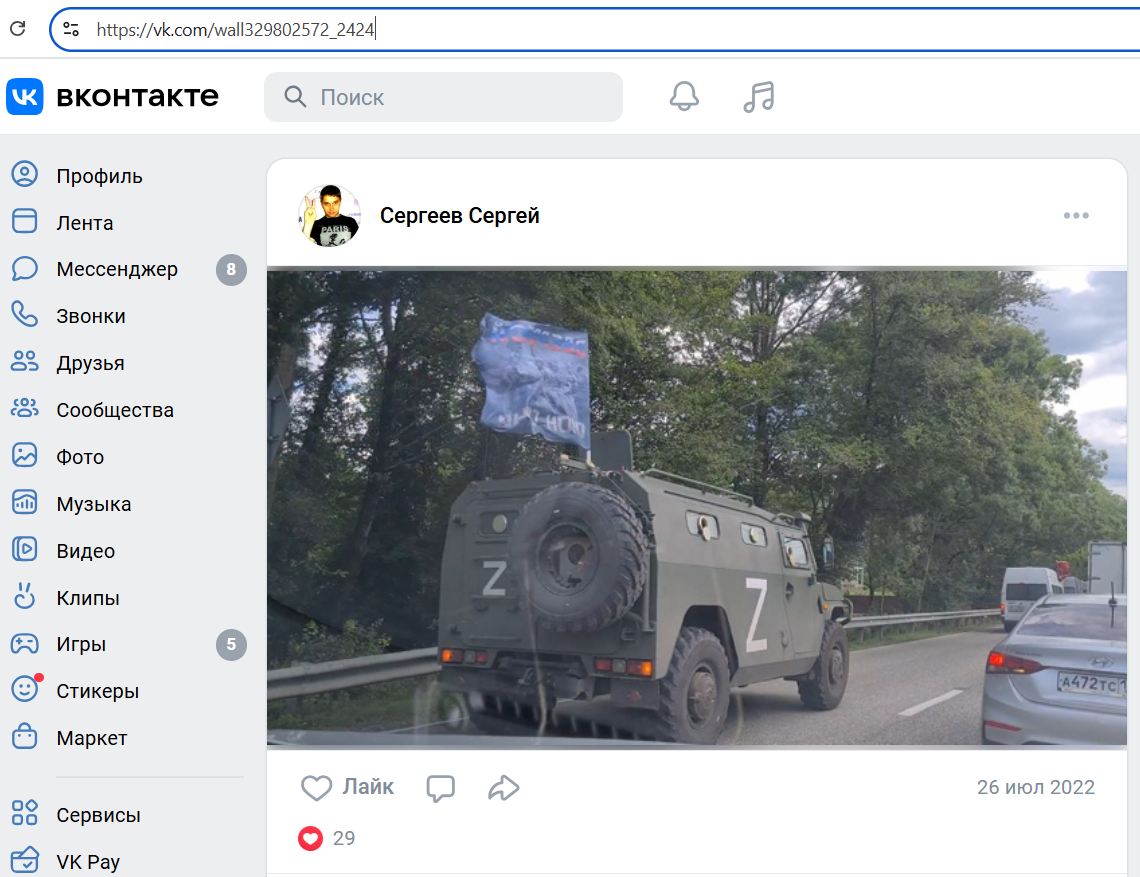The width and height of the screenshot is (1140, 877).
Task: Click the author's profile avatar
Action: coord(329,216)
